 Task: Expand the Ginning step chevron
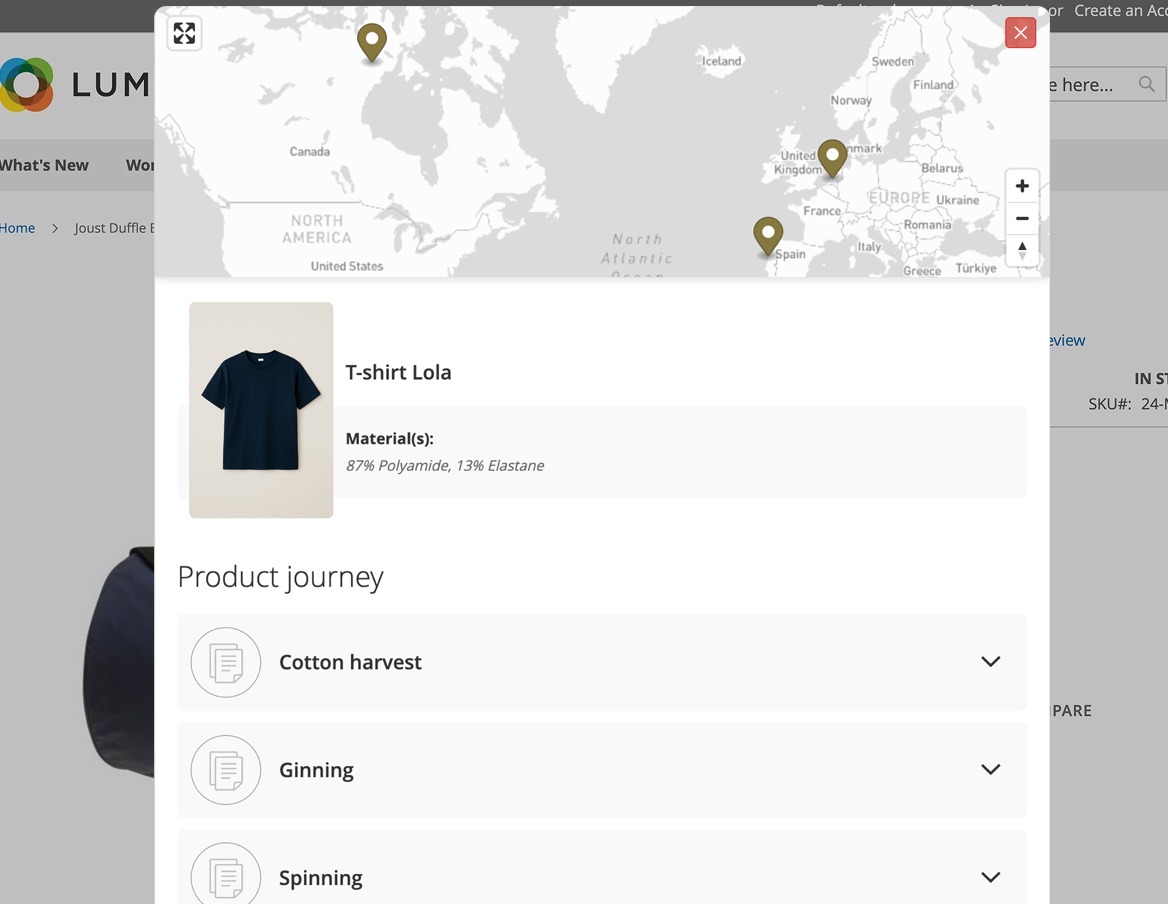pos(990,770)
